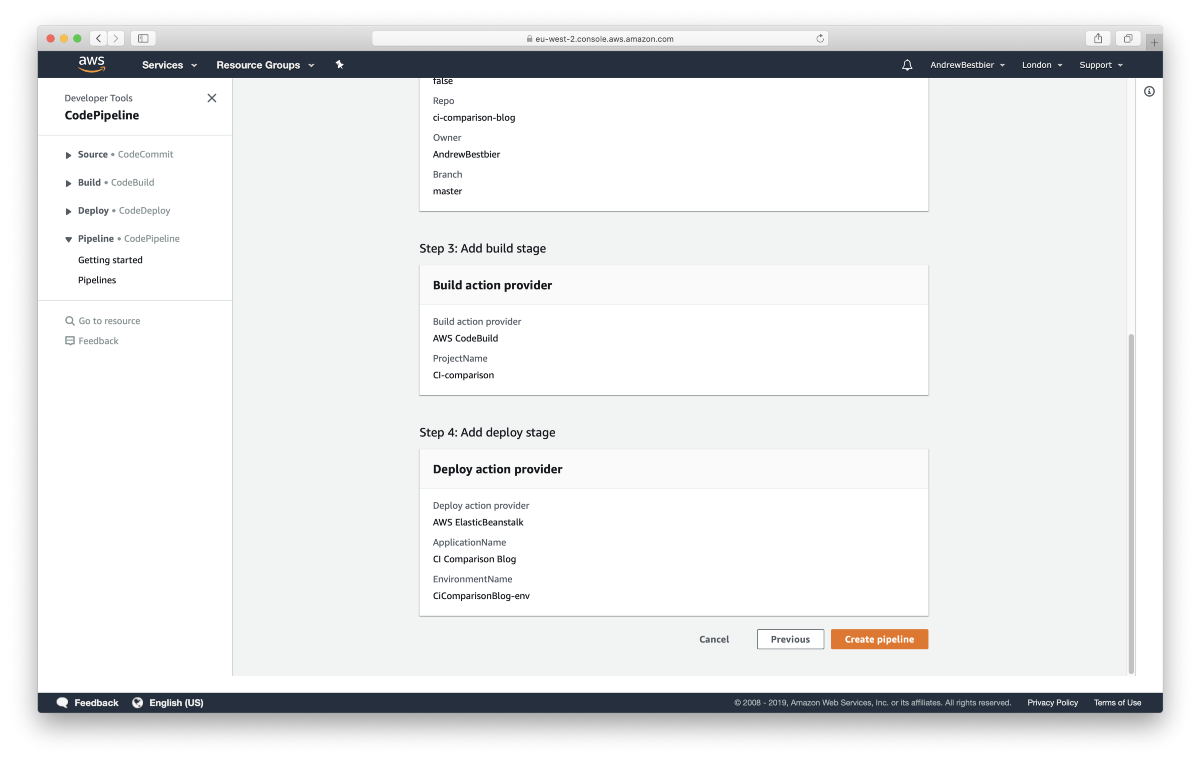Open the notifications bell icon
This screenshot has height=762, width=1200.
point(907,65)
